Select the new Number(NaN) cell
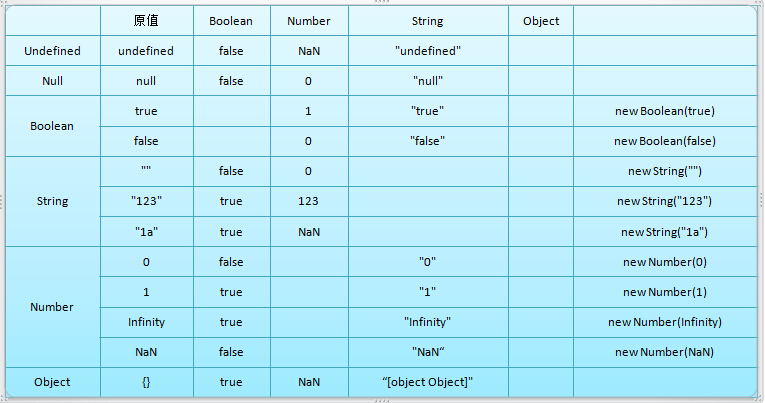This screenshot has width=765, height=403. click(664, 352)
